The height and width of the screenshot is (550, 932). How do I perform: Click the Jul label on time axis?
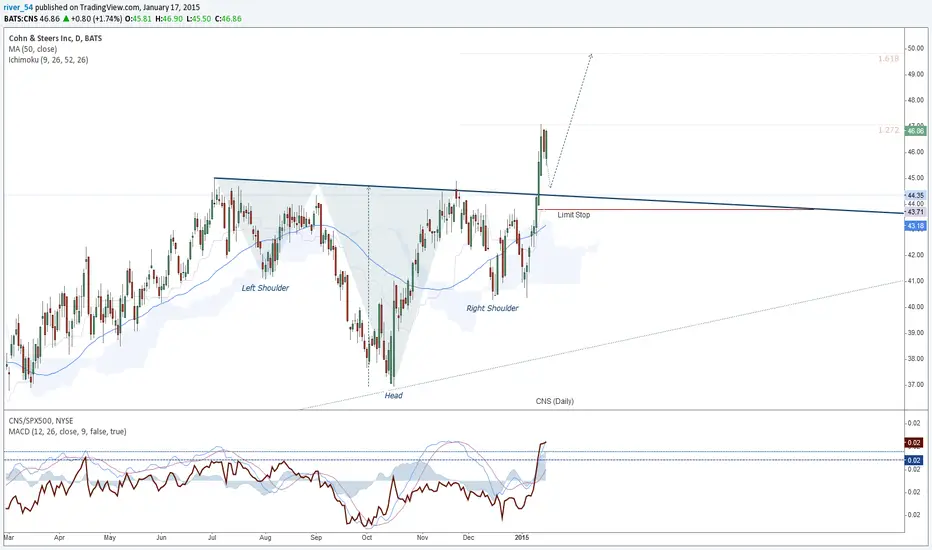tap(212, 538)
